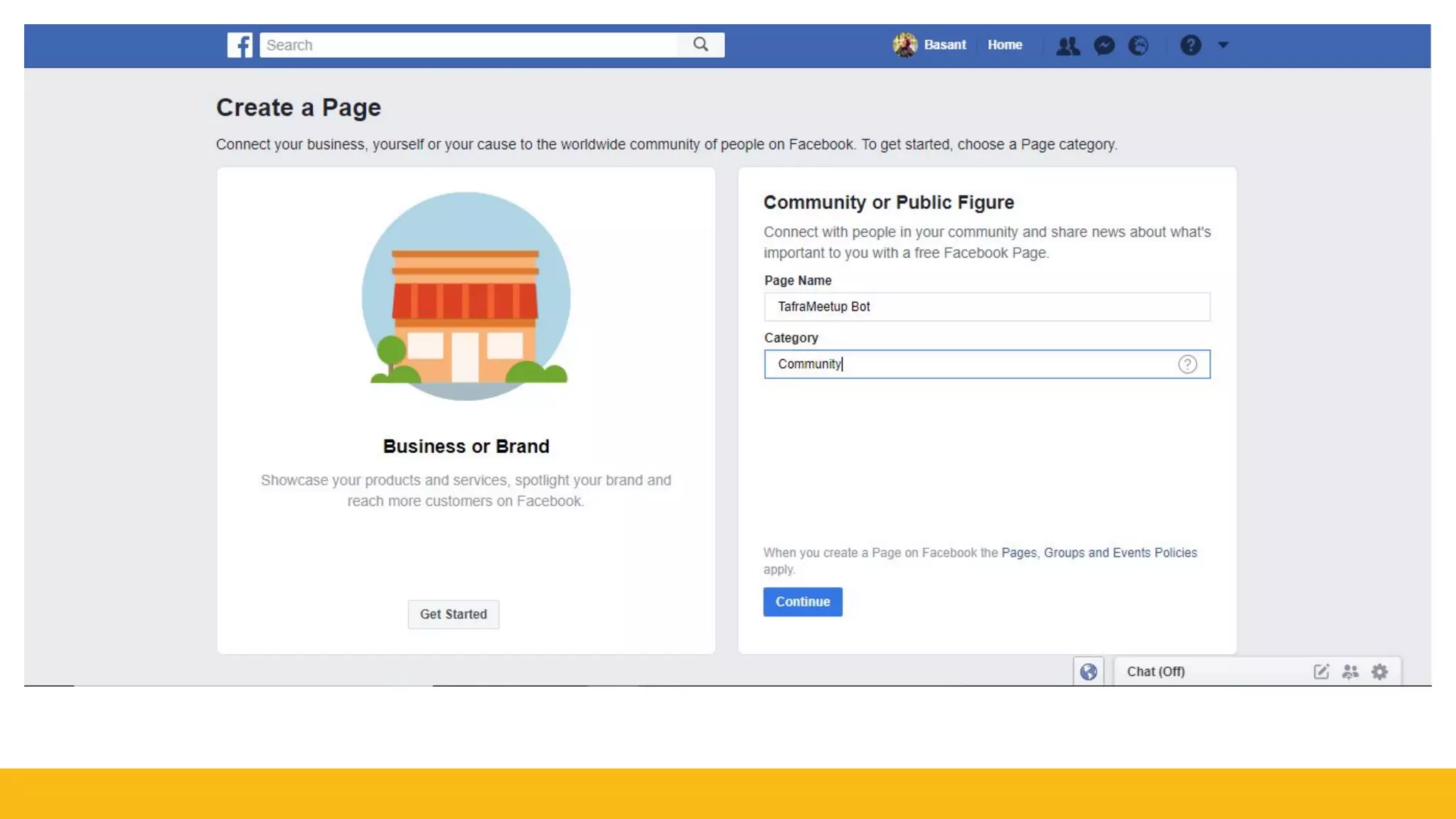Open the Messenger icon
1456x819 pixels.
[1104, 45]
